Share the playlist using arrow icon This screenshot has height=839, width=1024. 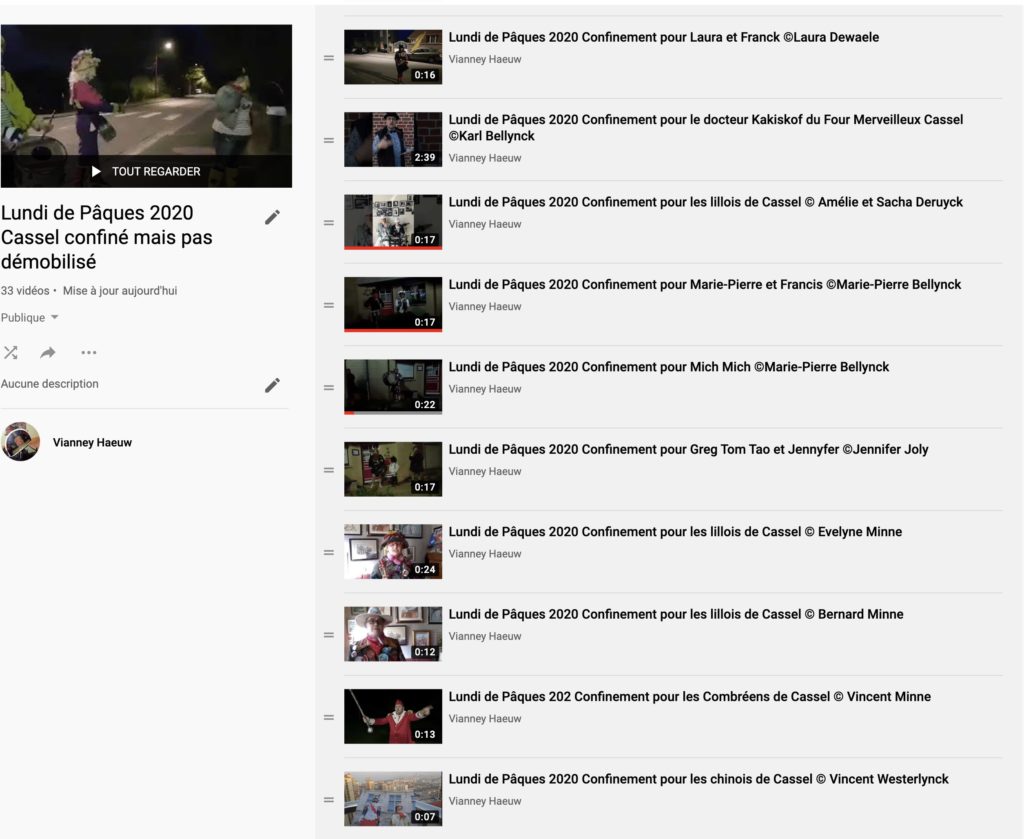[x=48, y=353]
